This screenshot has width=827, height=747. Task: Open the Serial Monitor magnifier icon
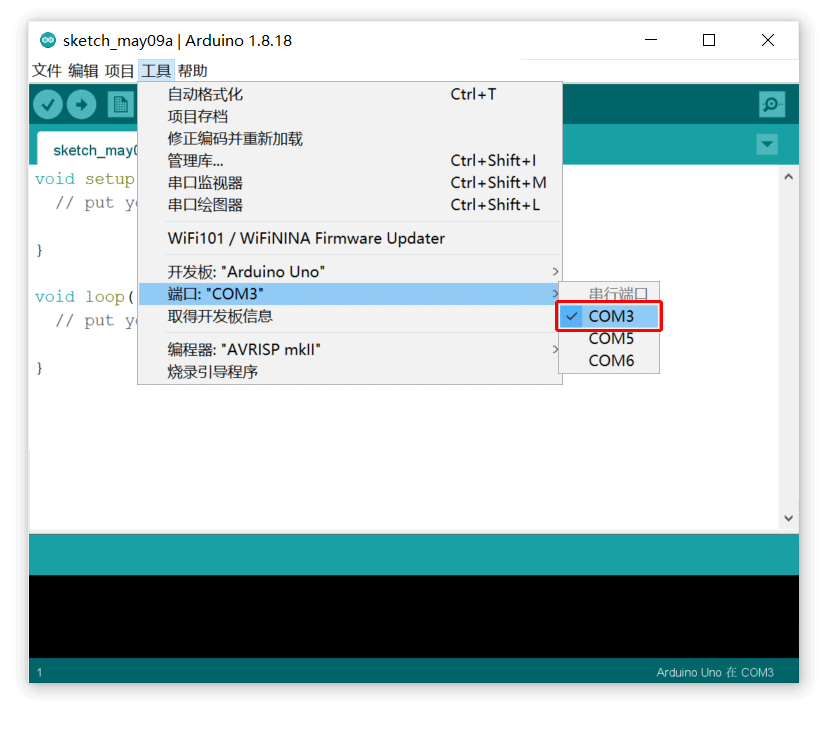771,104
